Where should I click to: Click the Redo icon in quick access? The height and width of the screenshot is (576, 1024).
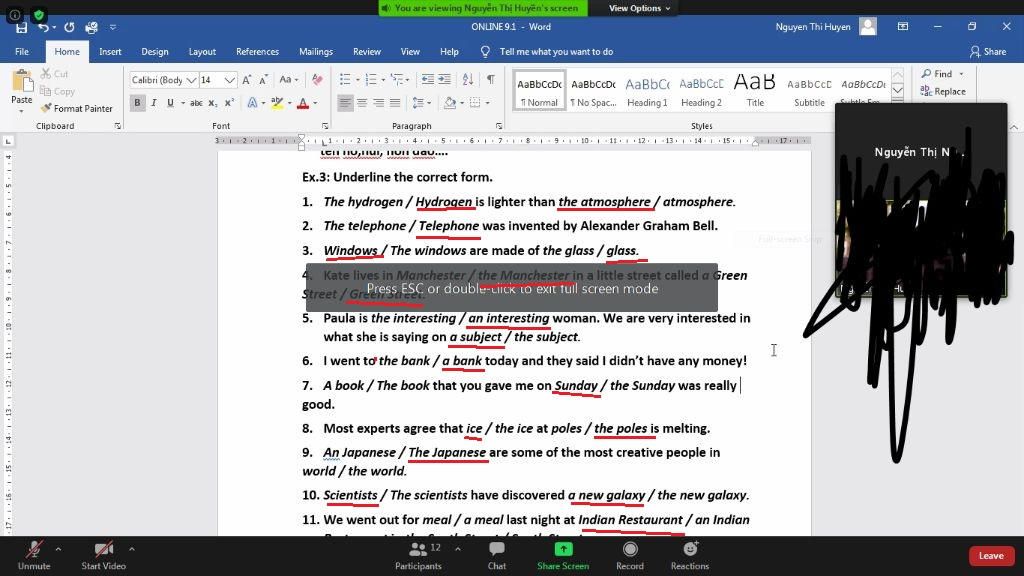(69, 27)
